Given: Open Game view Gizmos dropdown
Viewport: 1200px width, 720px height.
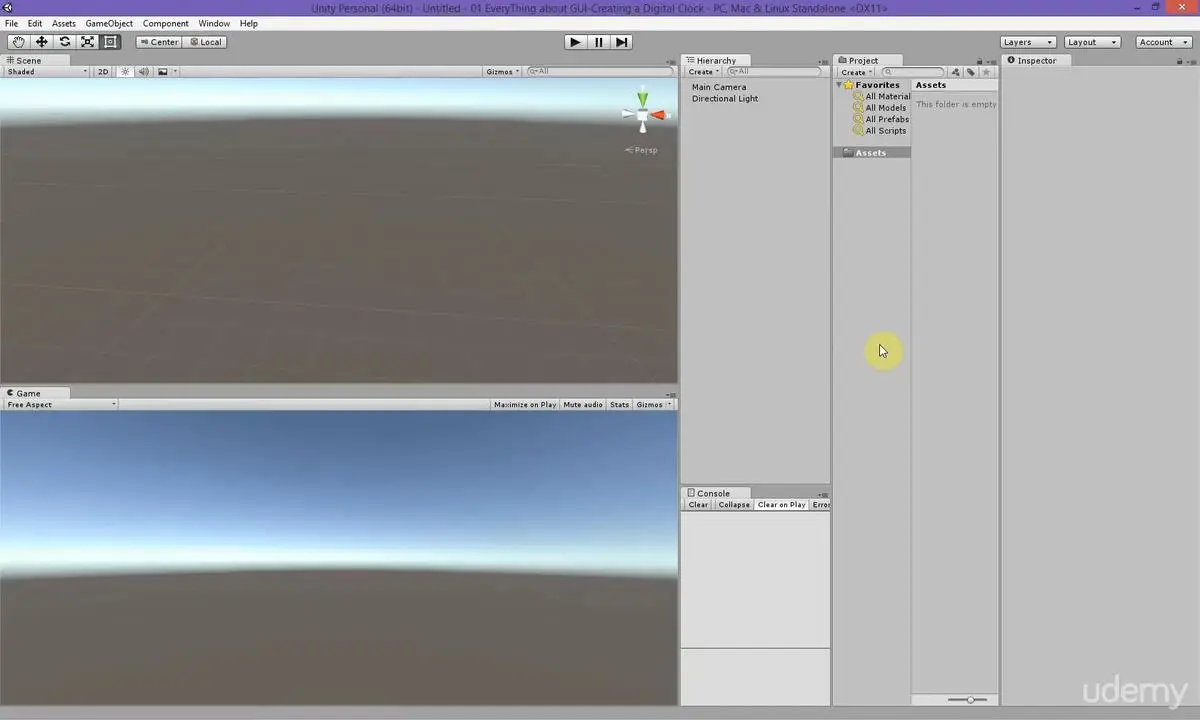Looking at the screenshot, I should (653, 405).
